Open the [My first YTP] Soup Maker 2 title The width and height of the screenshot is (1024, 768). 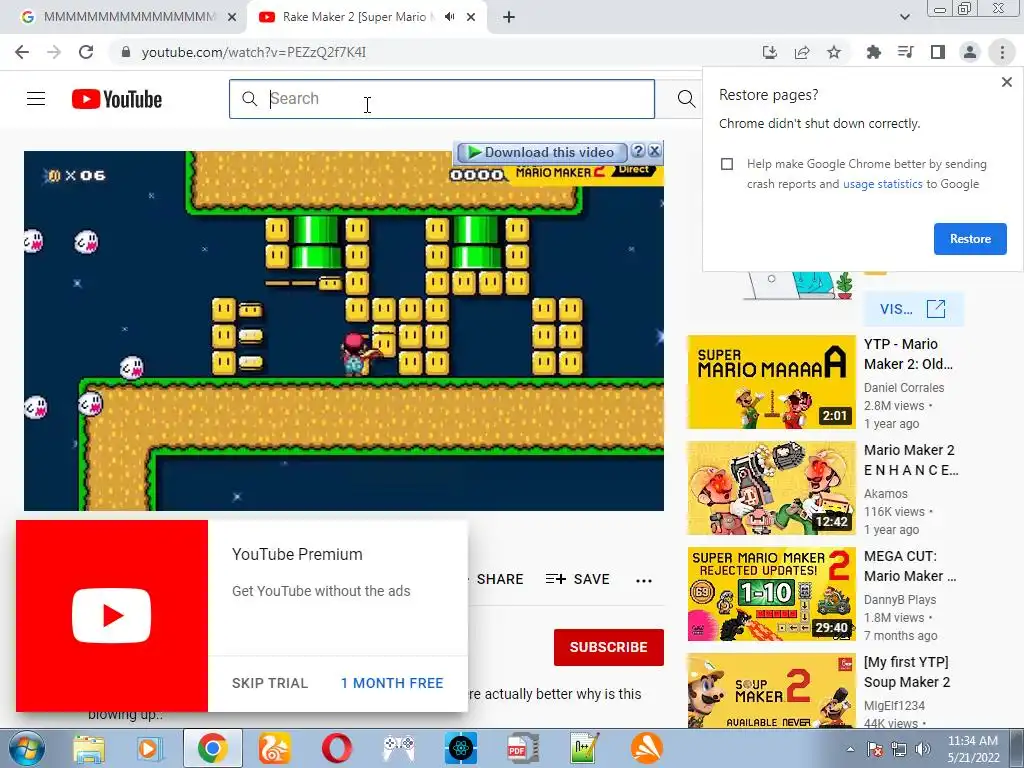[x=907, y=672]
